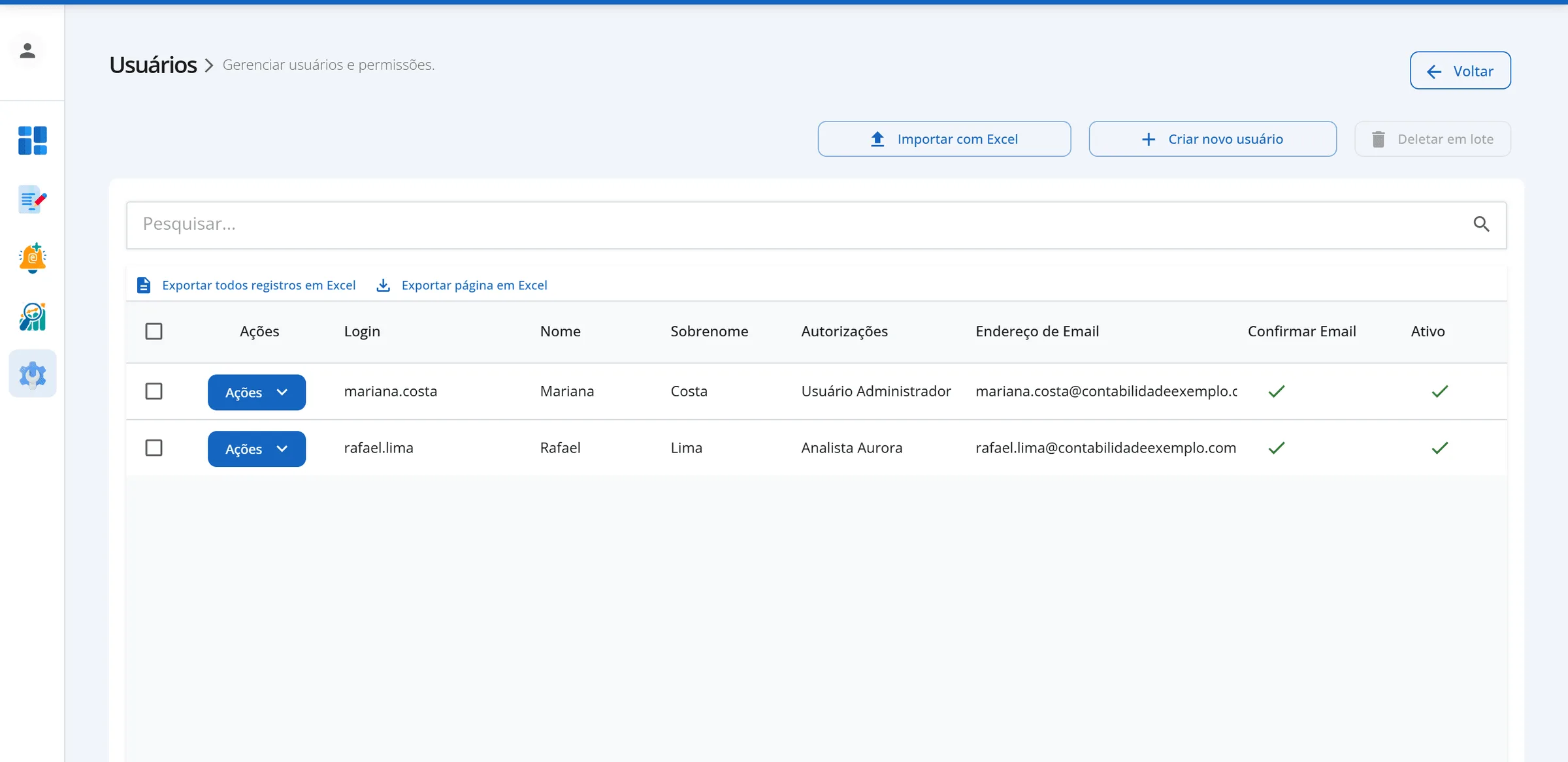Click Ativo checkmark for mariana.costa
The height and width of the screenshot is (762, 1568).
(x=1440, y=392)
